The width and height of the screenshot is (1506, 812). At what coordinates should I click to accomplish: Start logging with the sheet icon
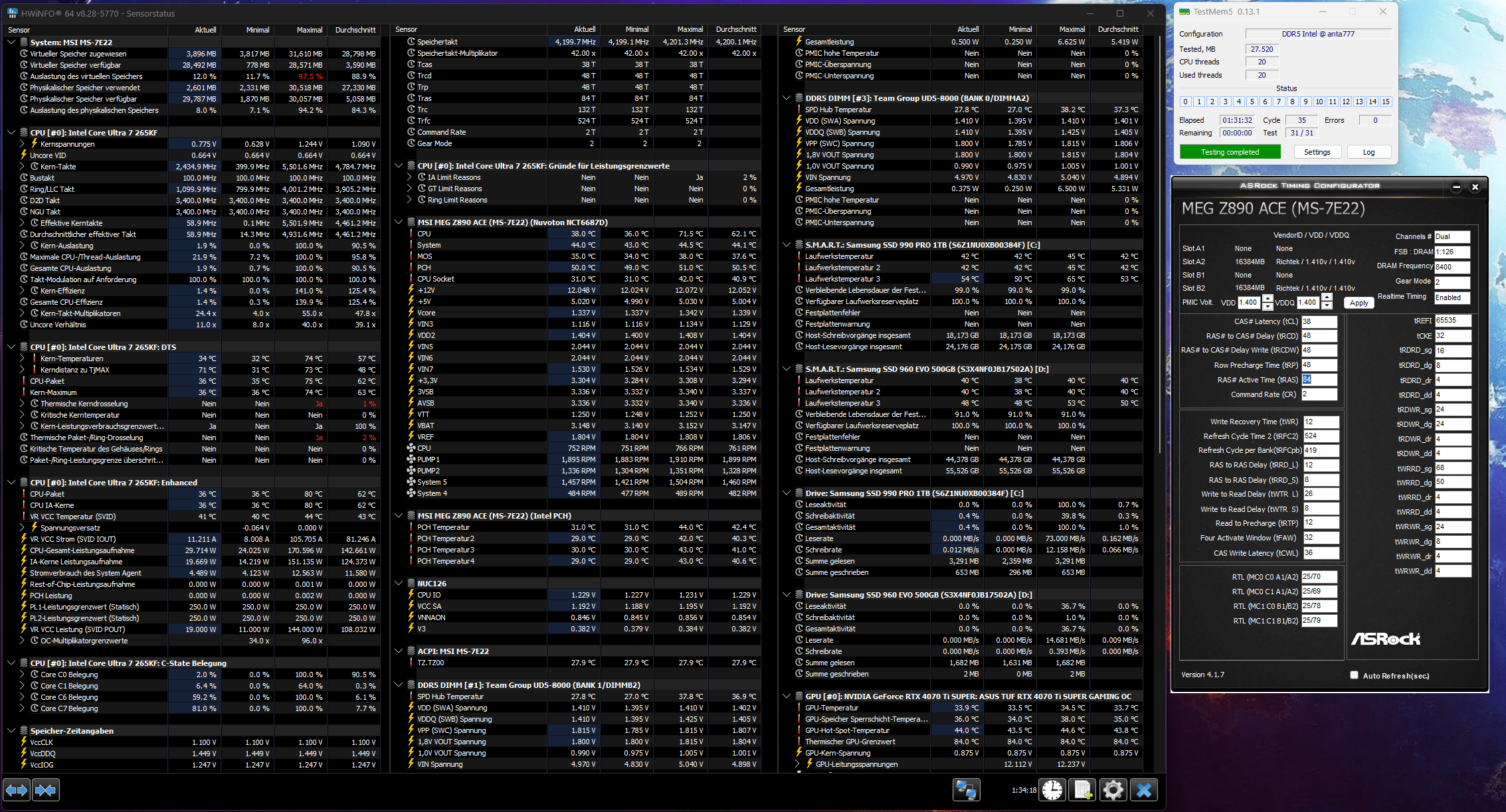coord(1083,790)
